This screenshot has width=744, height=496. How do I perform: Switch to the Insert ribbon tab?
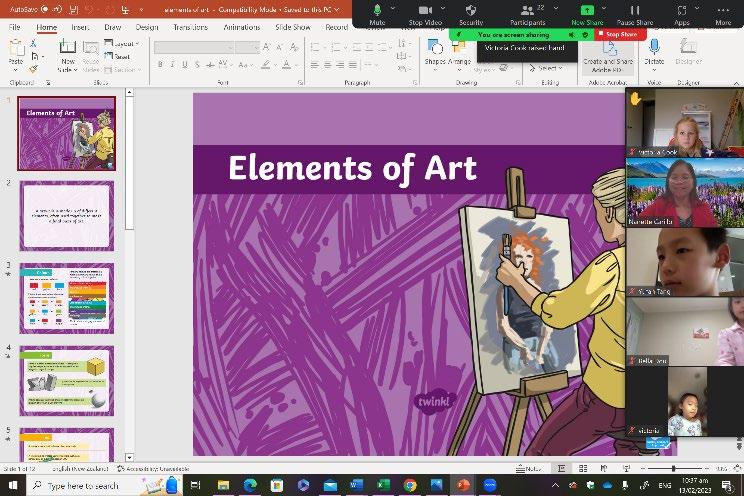tap(80, 27)
